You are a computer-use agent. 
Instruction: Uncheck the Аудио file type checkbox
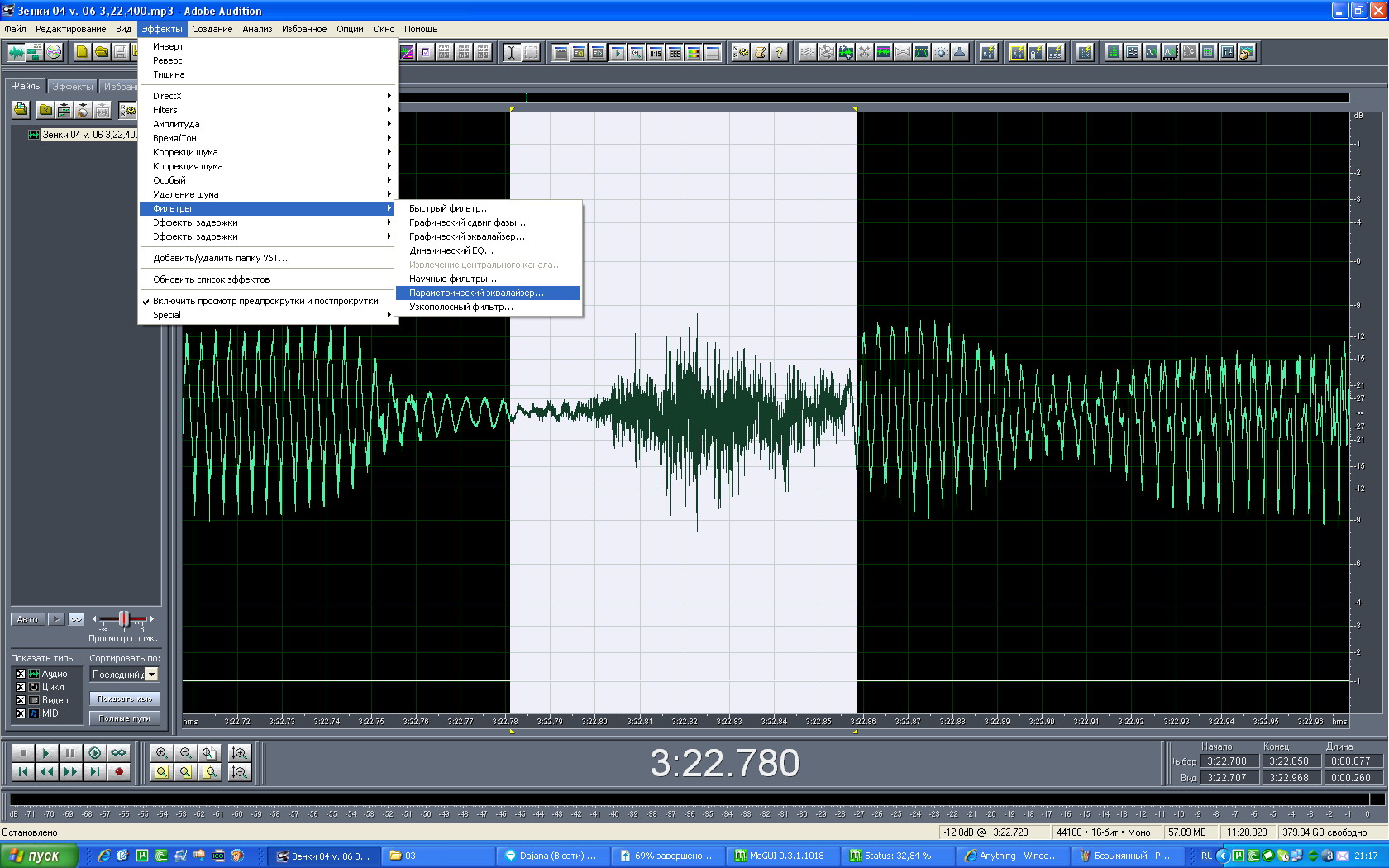tap(21, 674)
